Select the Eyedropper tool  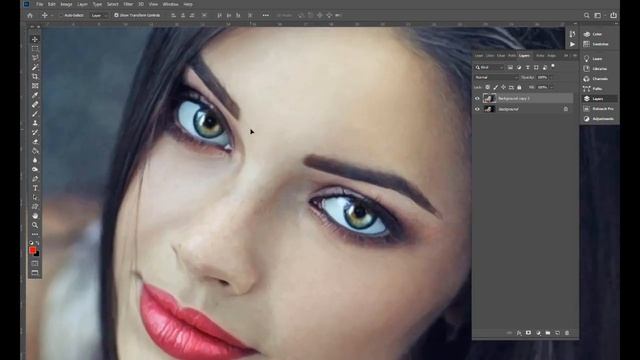[35, 95]
